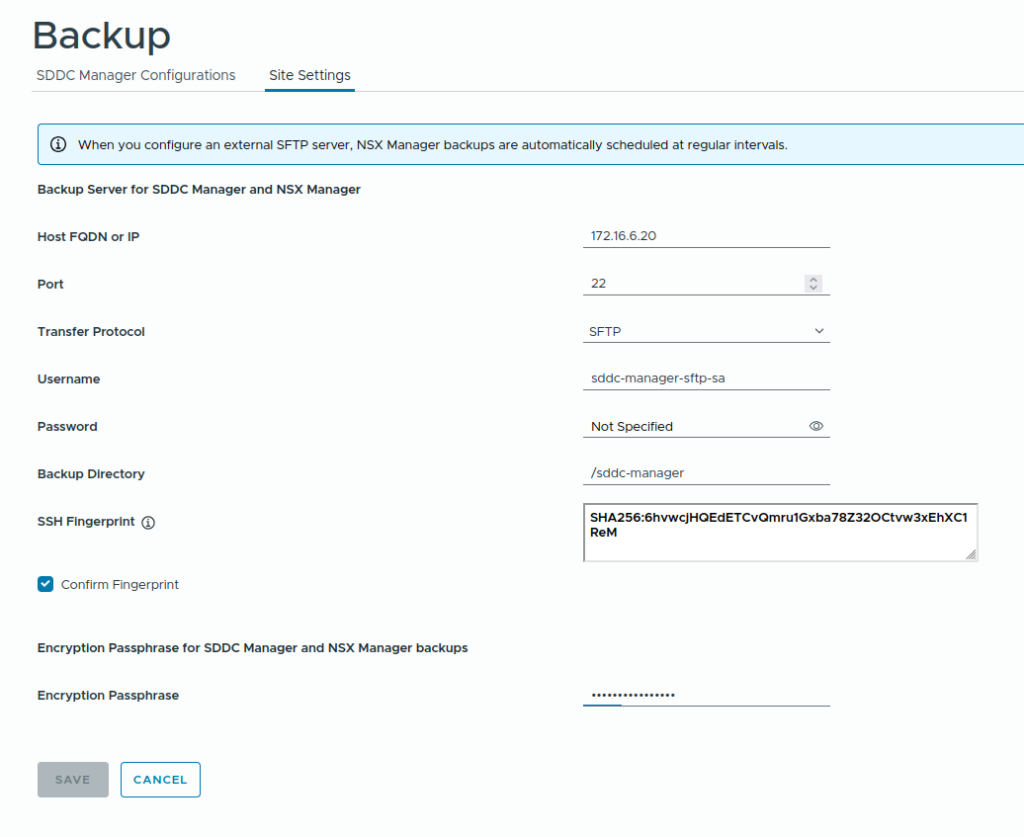Uncheck the Confirm Fingerprint checkbox

(45, 584)
